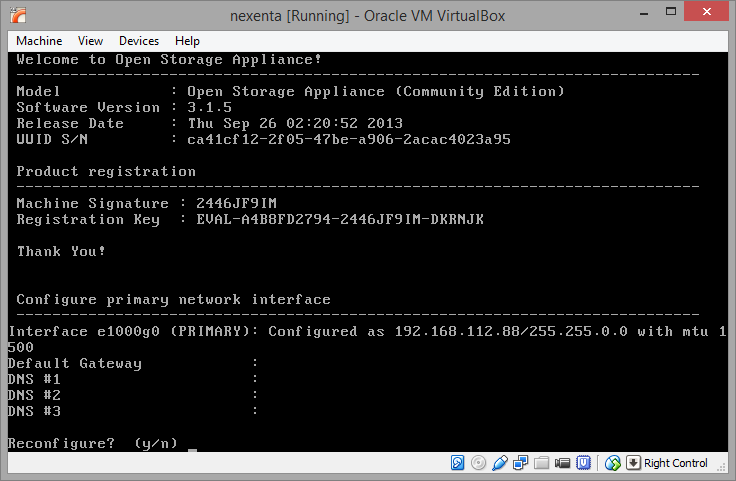Close the nexenta VirtualBox window
The image size is (736, 481).
(x=706, y=12)
